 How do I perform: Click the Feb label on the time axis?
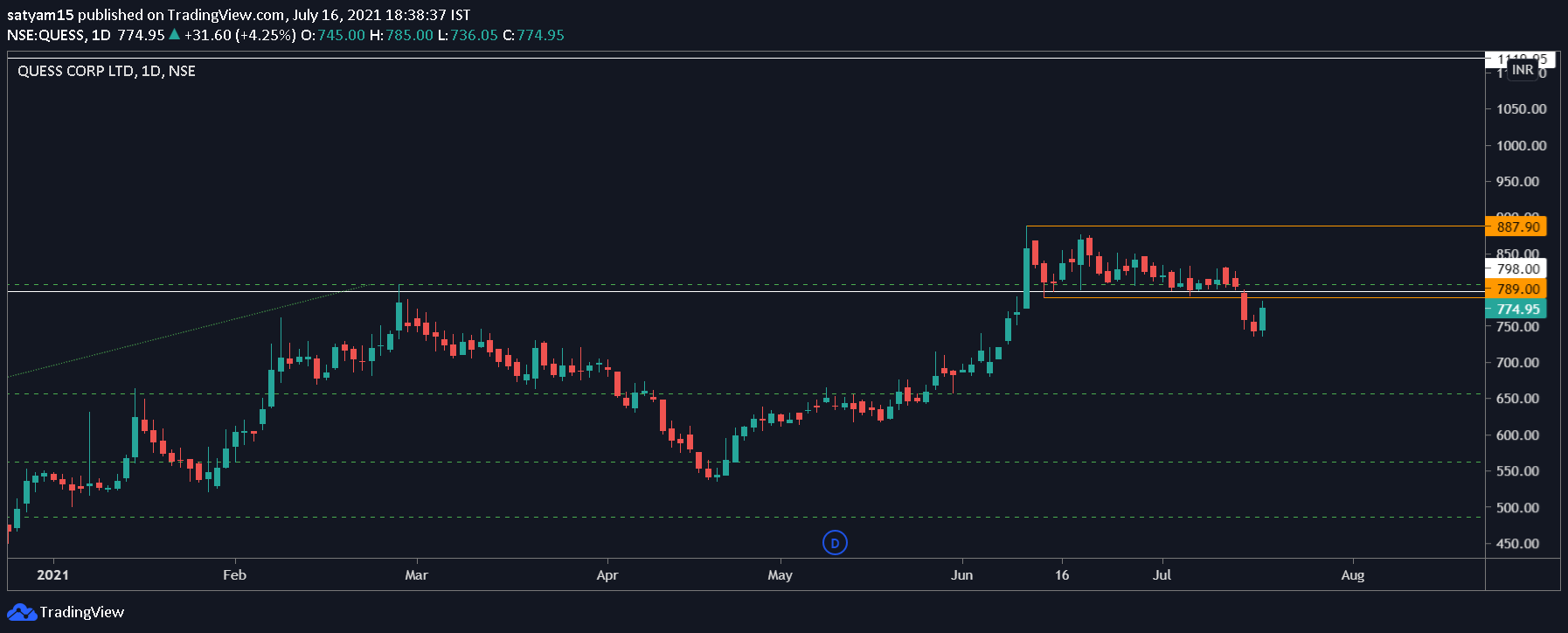[234, 574]
